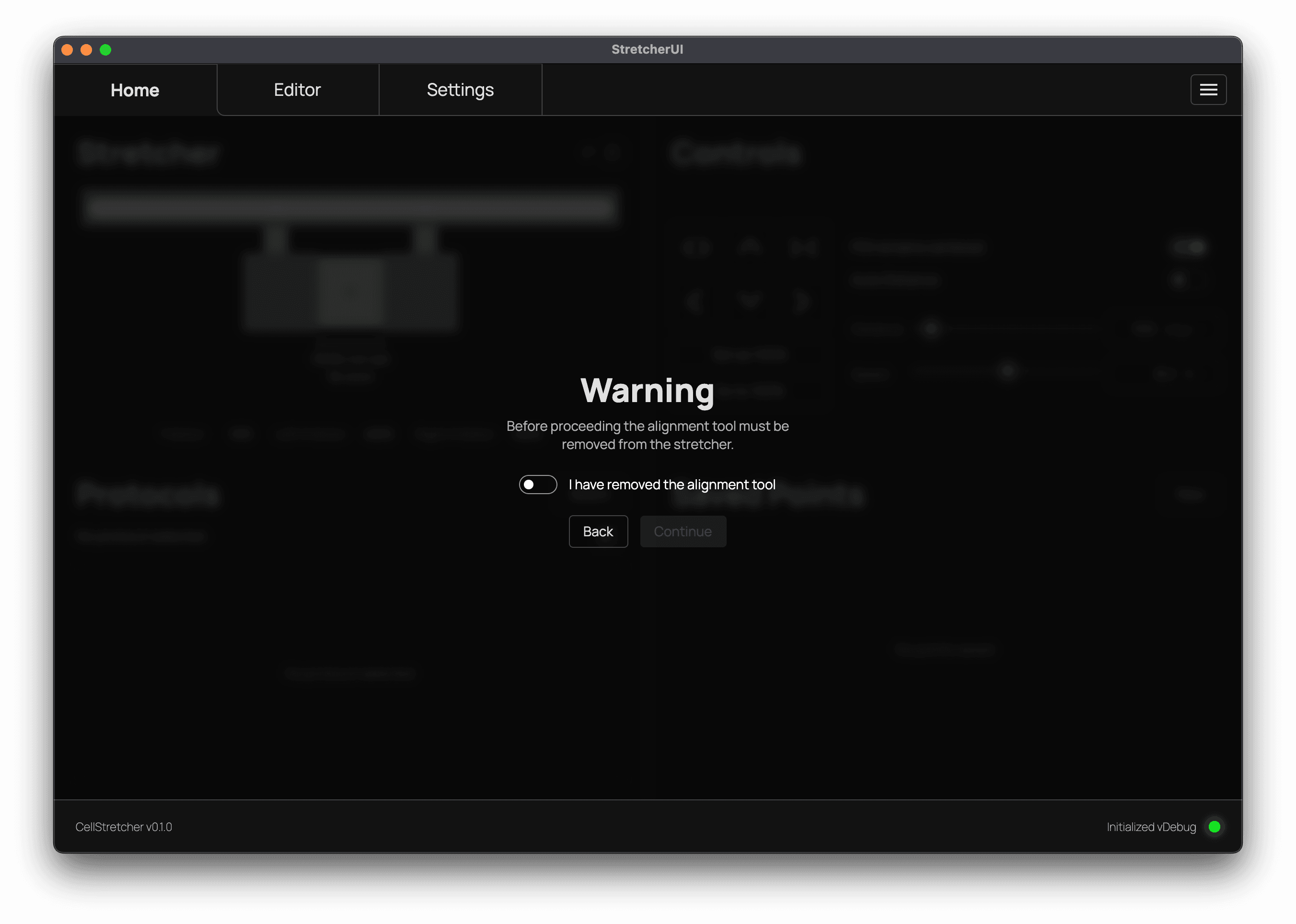
Task: Click the 'Initialized vDebug' status text
Action: 1151,827
